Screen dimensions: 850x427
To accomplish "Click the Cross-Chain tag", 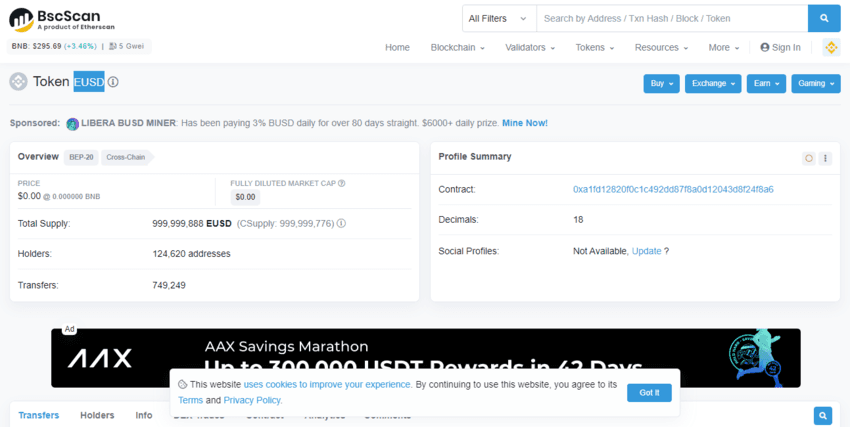I will (125, 158).
